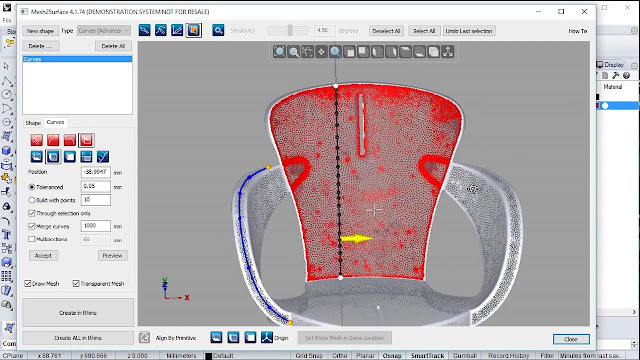The image size is (640, 360).
Task: Toggle the Transparent Mesh checkbox
Action: (x=76, y=283)
